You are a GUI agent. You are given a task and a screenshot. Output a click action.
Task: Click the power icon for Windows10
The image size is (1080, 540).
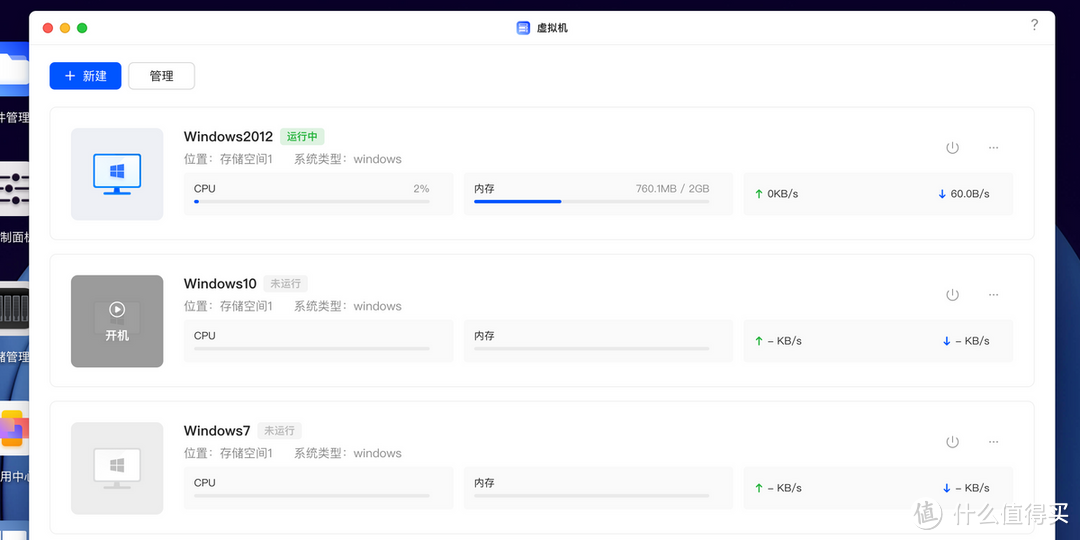(952, 295)
